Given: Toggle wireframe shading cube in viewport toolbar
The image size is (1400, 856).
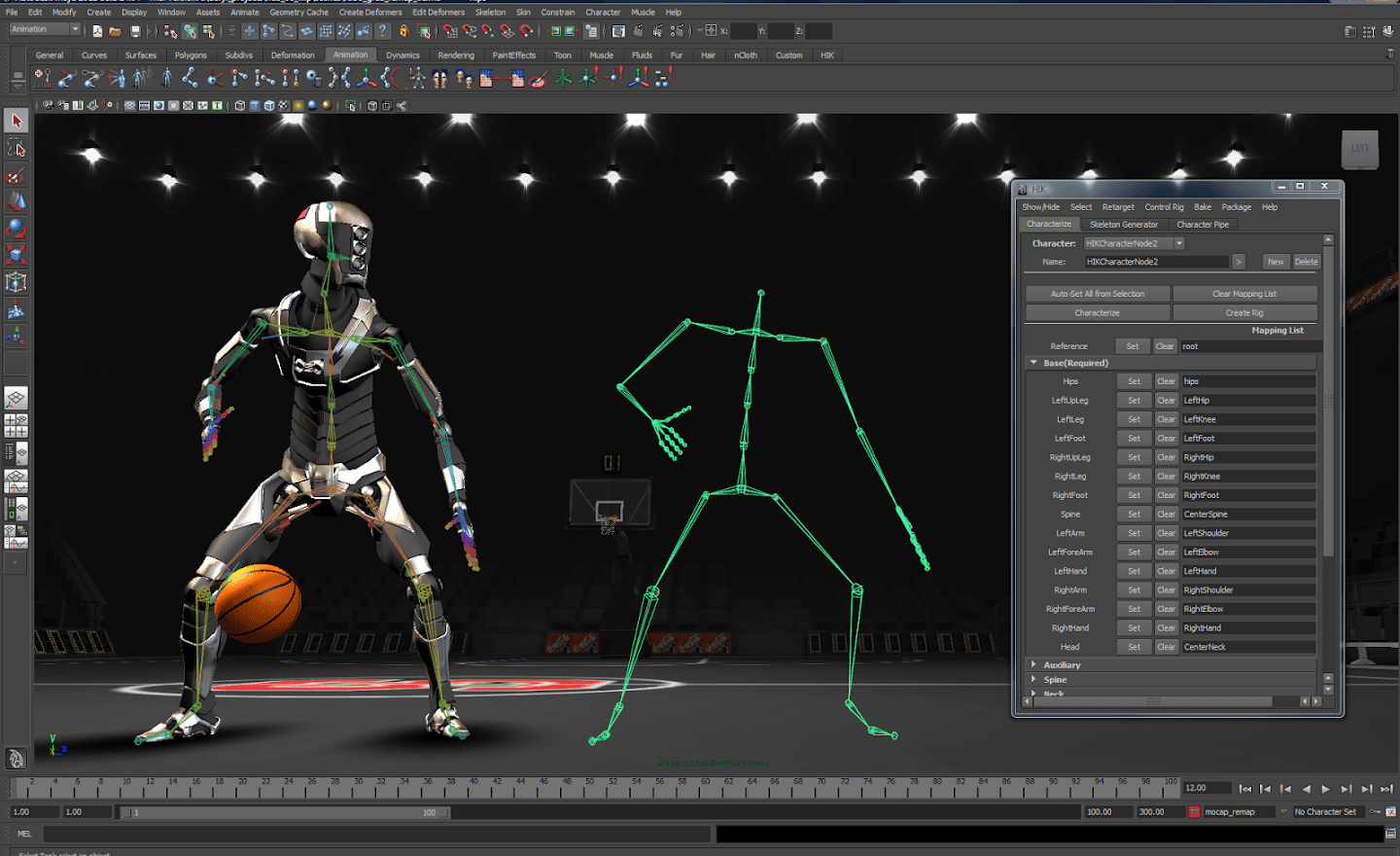Looking at the screenshot, I should click(240, 105).
